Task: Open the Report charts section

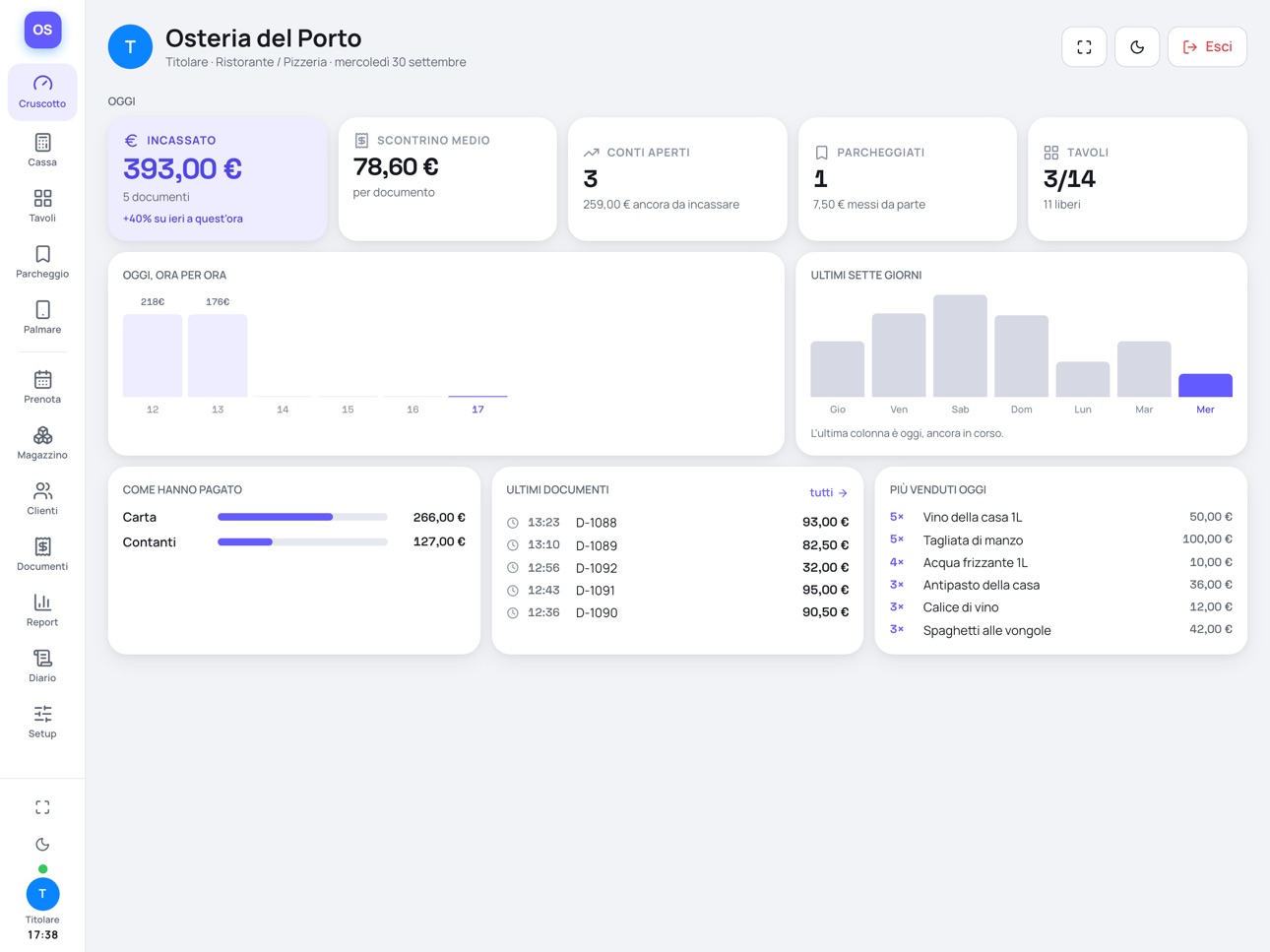Action: [42, 610]
